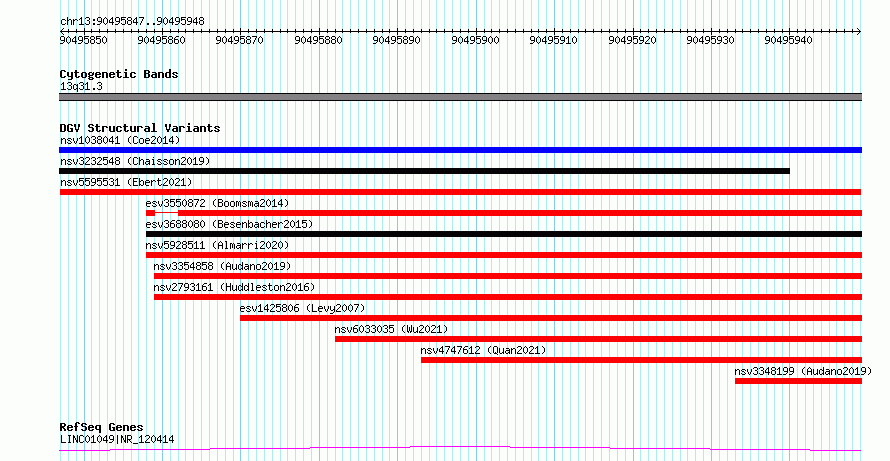This screenshot has height=461, width=890.
Task: Select the red nsv2793161 Huddleston2016 bar
Action: pyautogui.click(x=508, y=297)
